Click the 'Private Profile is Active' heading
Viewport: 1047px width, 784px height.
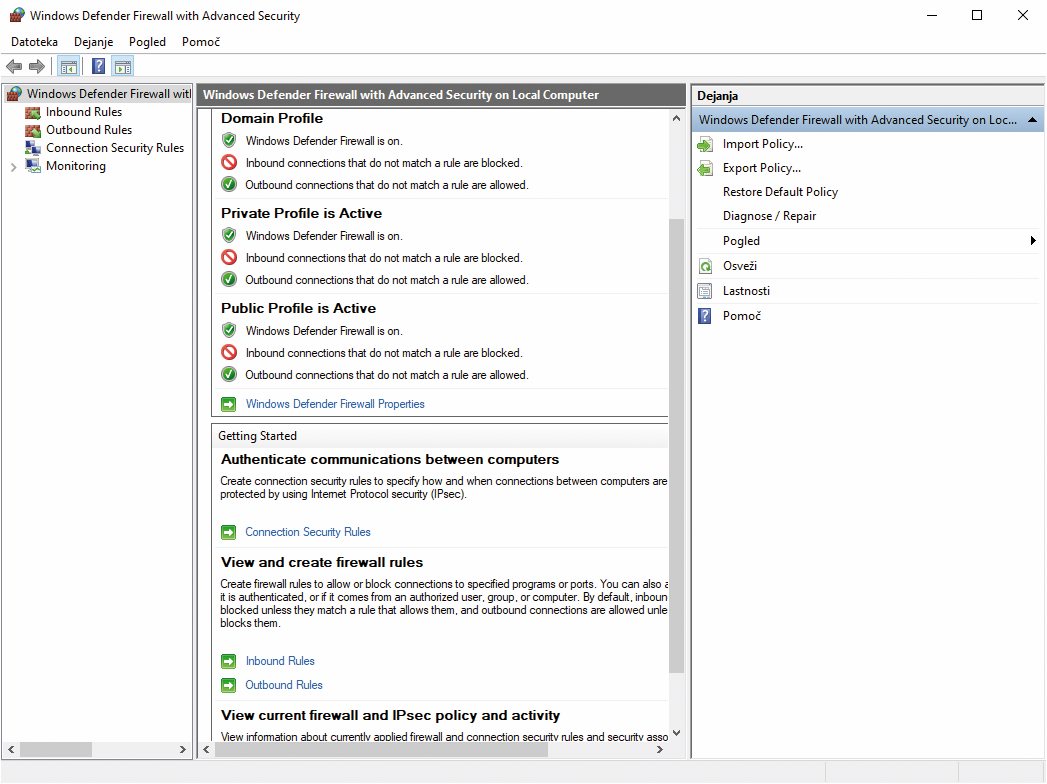tap(302, 214)
